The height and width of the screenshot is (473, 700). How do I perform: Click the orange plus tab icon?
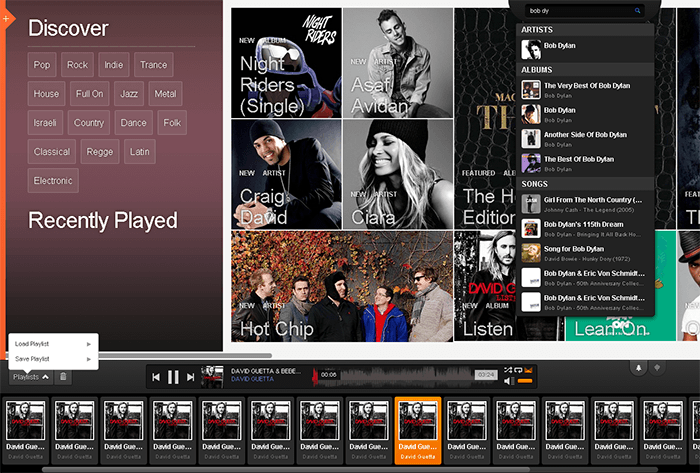[6, 19]
